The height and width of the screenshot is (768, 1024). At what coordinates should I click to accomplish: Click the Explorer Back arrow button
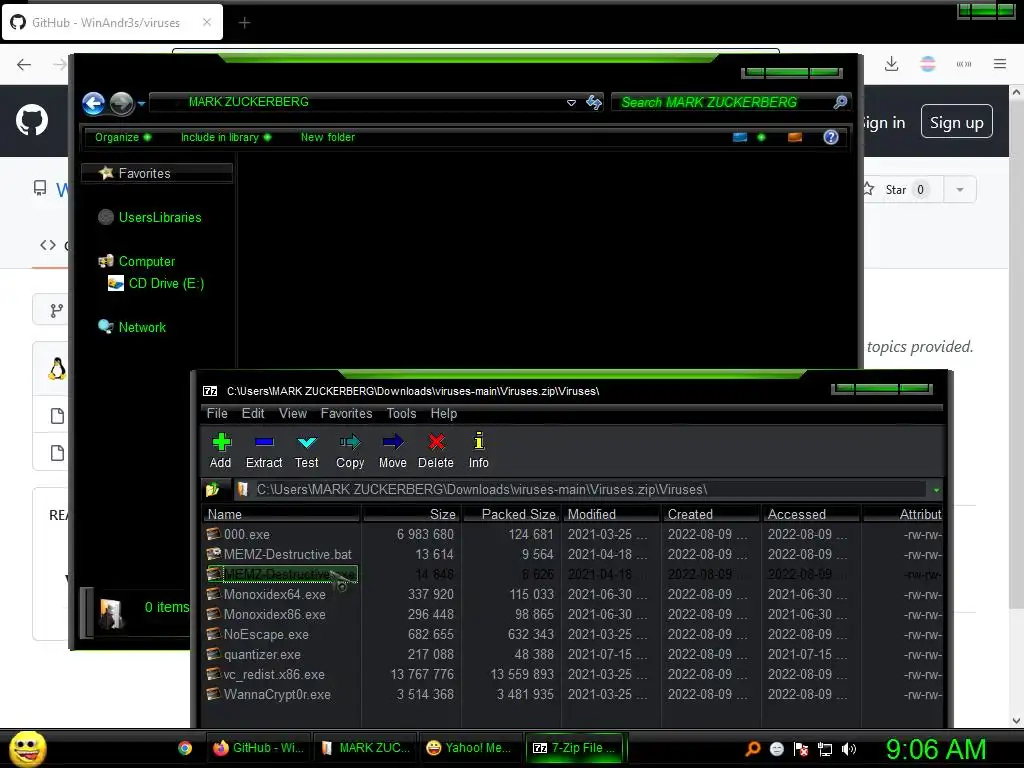[93, 103]
